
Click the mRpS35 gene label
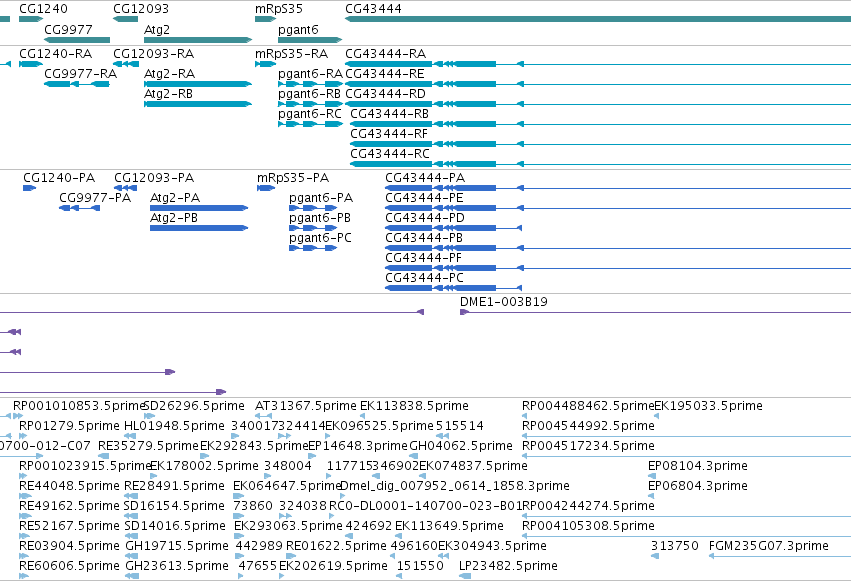point(279,9)
